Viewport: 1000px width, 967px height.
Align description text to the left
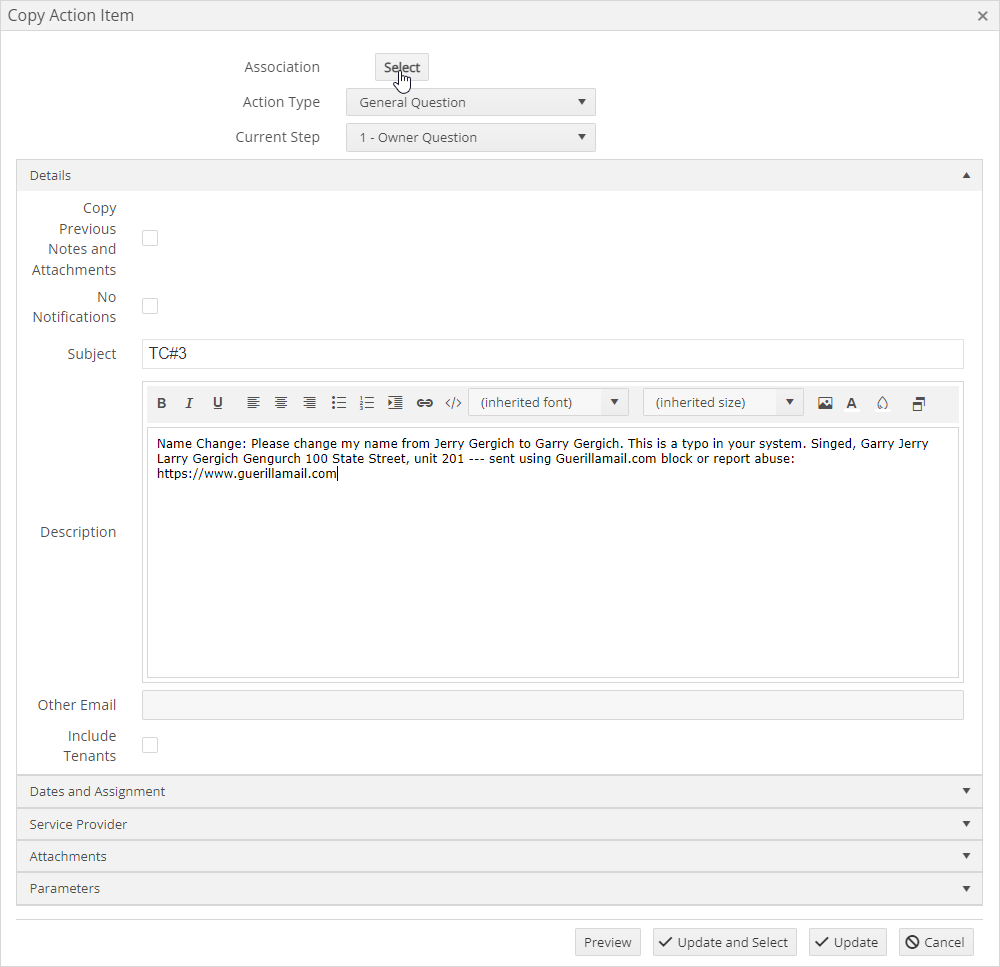(x=253, y=402)
